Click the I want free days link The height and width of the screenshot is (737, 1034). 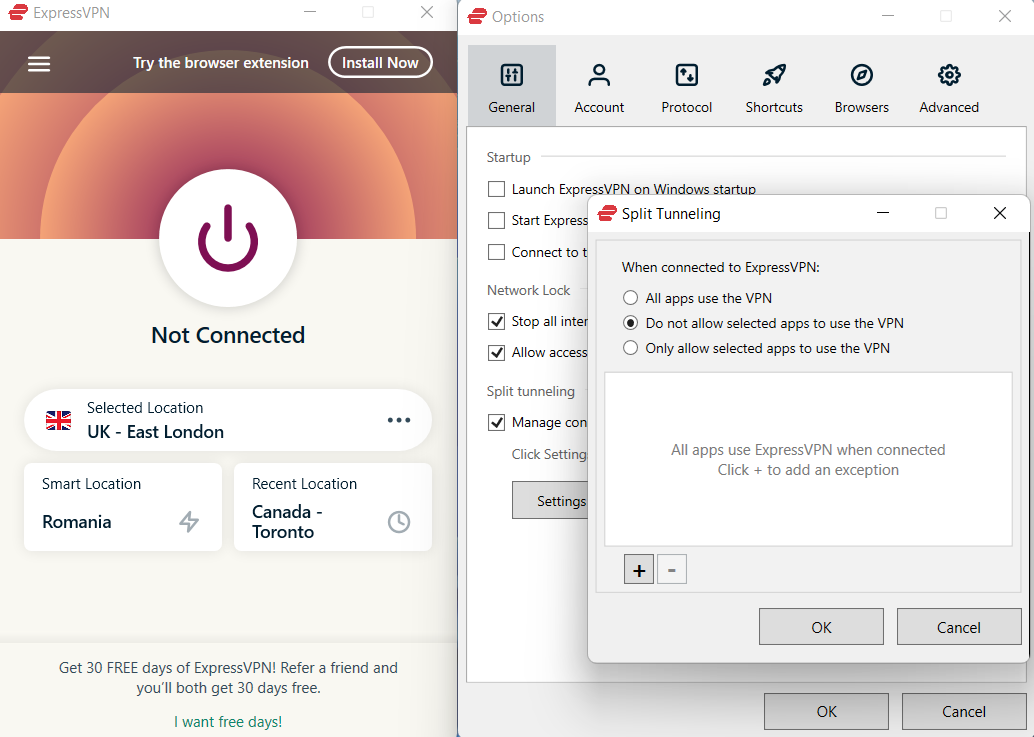coord(228,721)
